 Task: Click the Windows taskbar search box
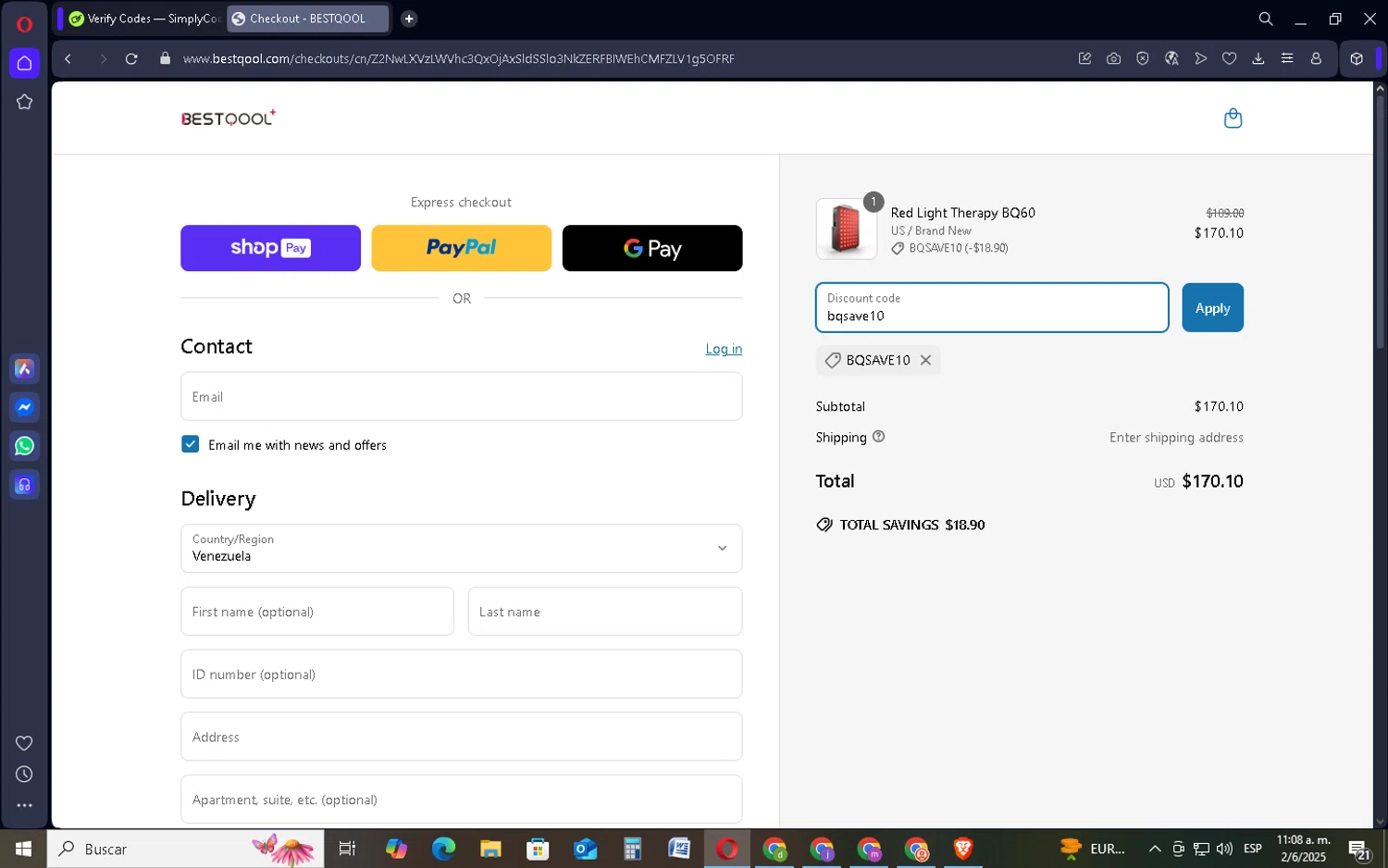[185, 849]
